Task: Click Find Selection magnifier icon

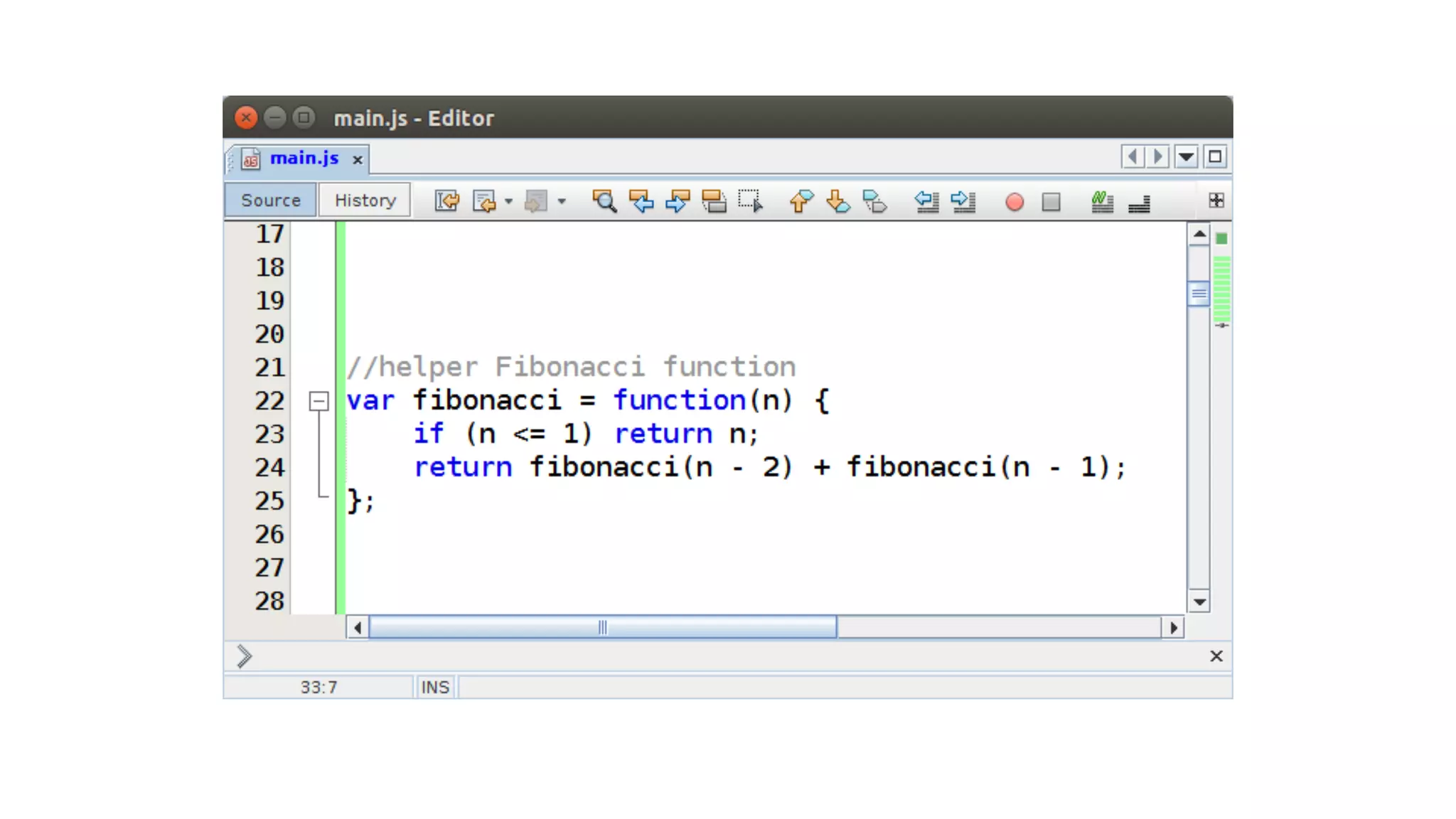Action: (604, 201)
